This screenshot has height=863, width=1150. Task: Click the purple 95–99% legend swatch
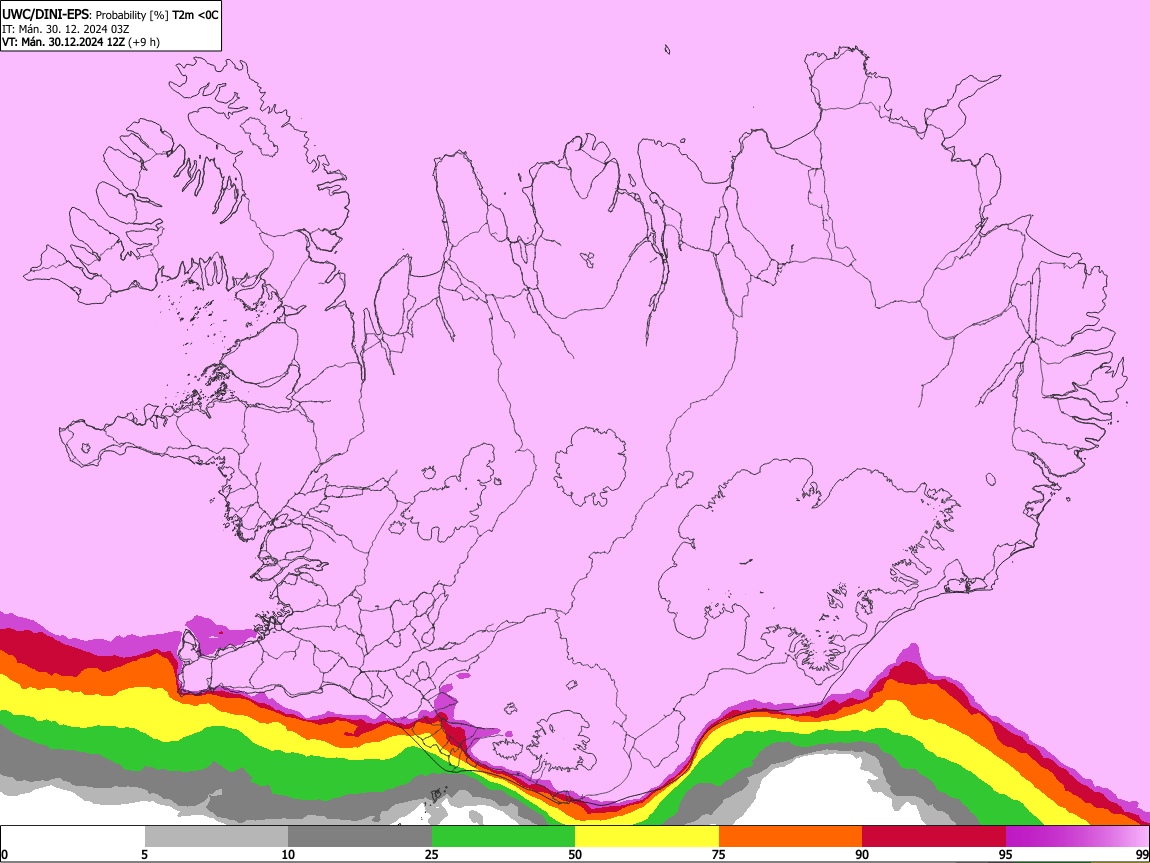click(x=1077, y=837)
